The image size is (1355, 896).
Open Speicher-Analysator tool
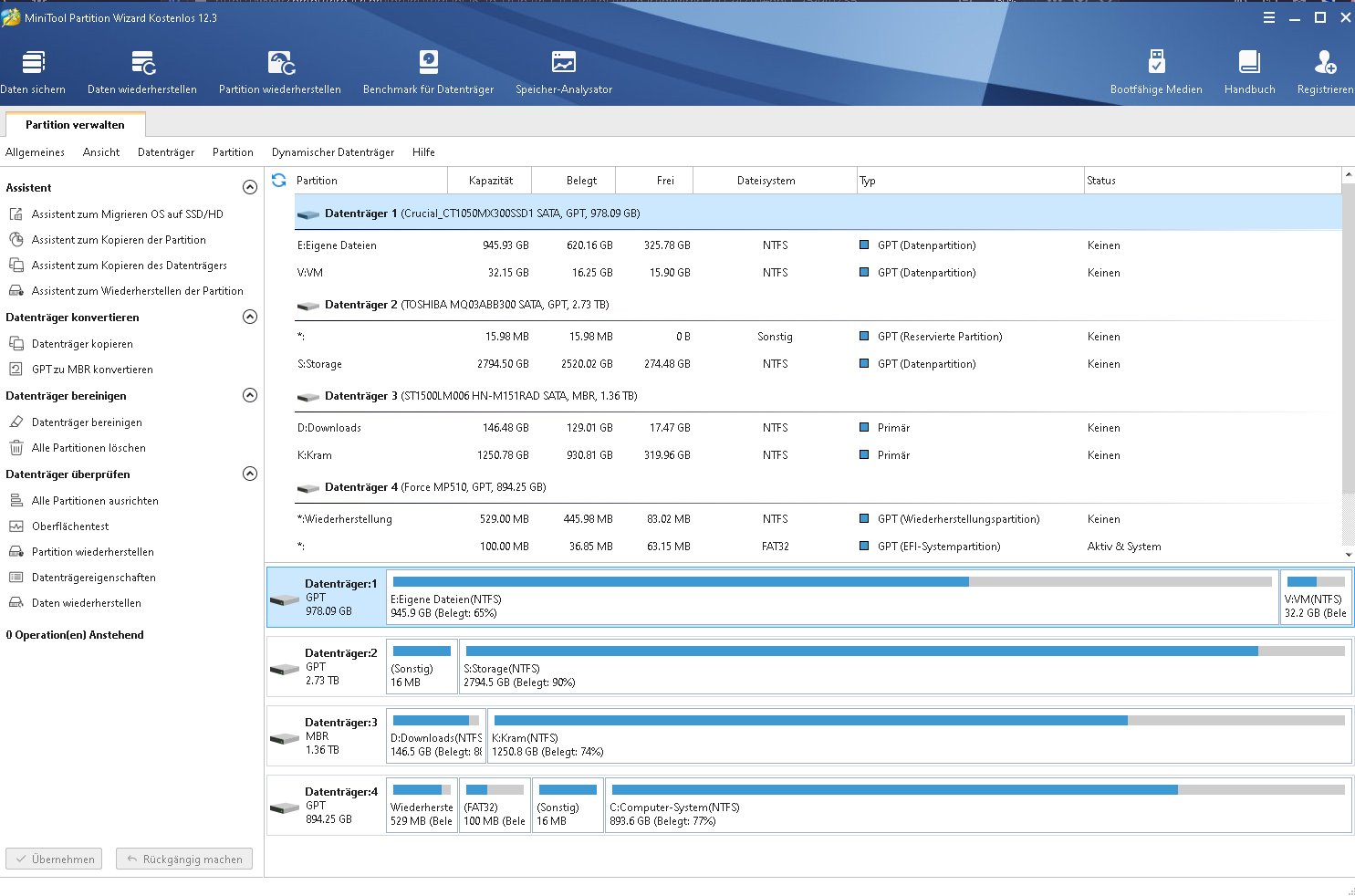(564, 71)
